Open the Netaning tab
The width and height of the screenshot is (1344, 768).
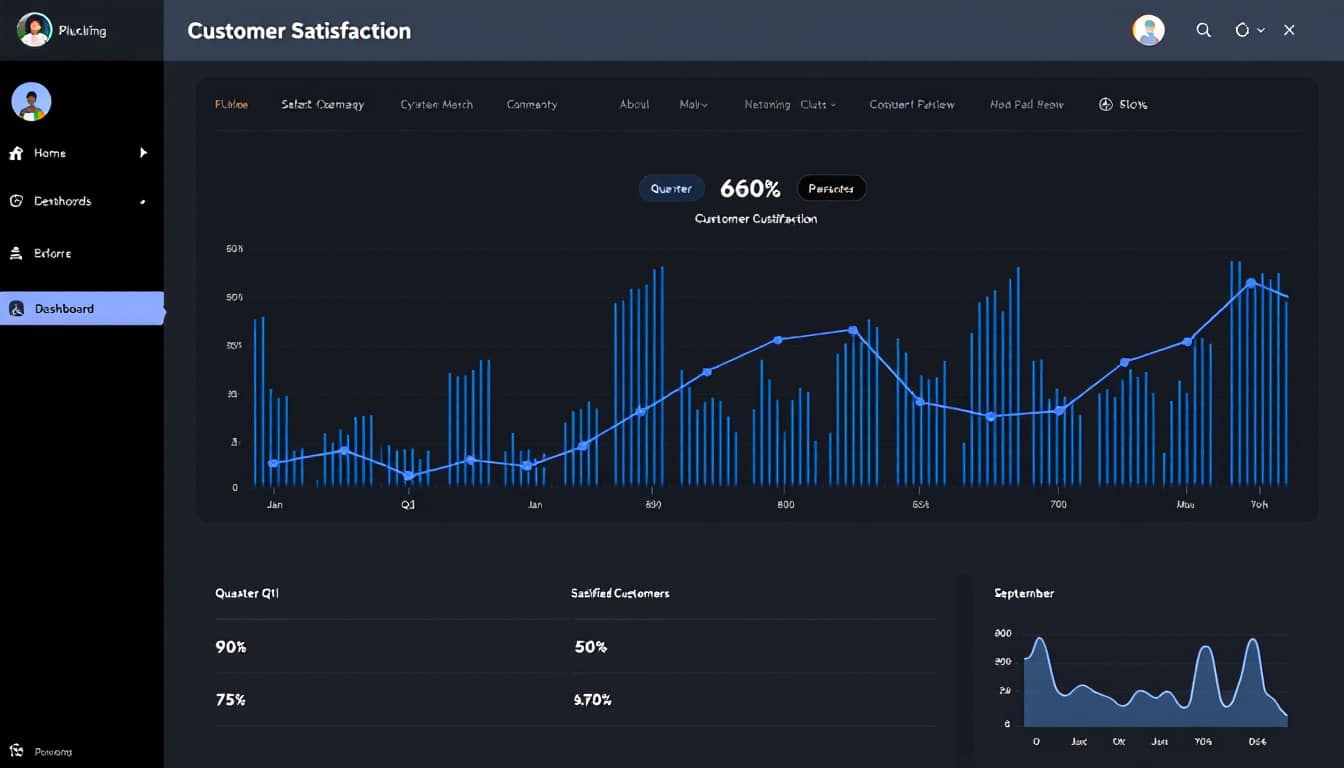[767, 104]
